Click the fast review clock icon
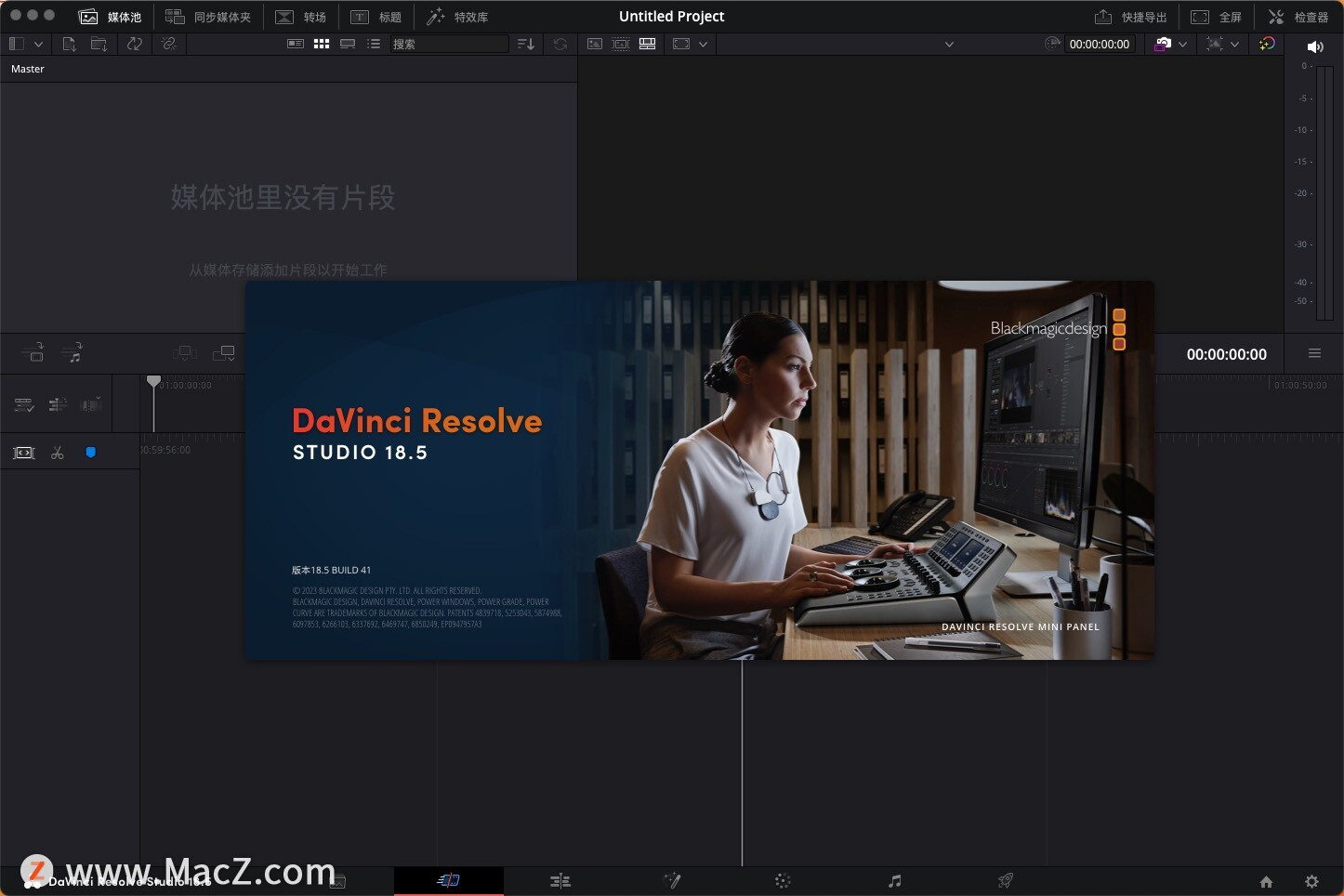Image resolution: width=1344 pixels, height=896 pixels. coord(1052,44)
